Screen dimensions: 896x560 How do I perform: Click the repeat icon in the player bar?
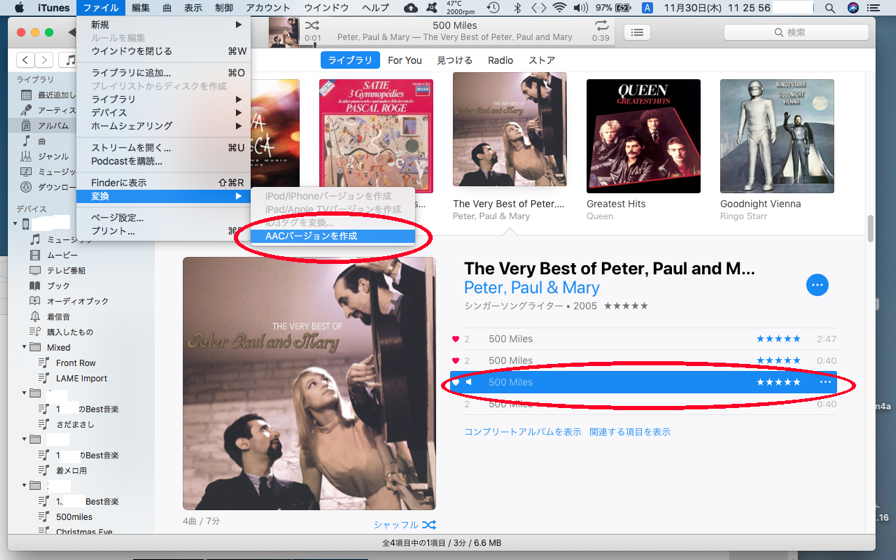(x=601, y=25)
